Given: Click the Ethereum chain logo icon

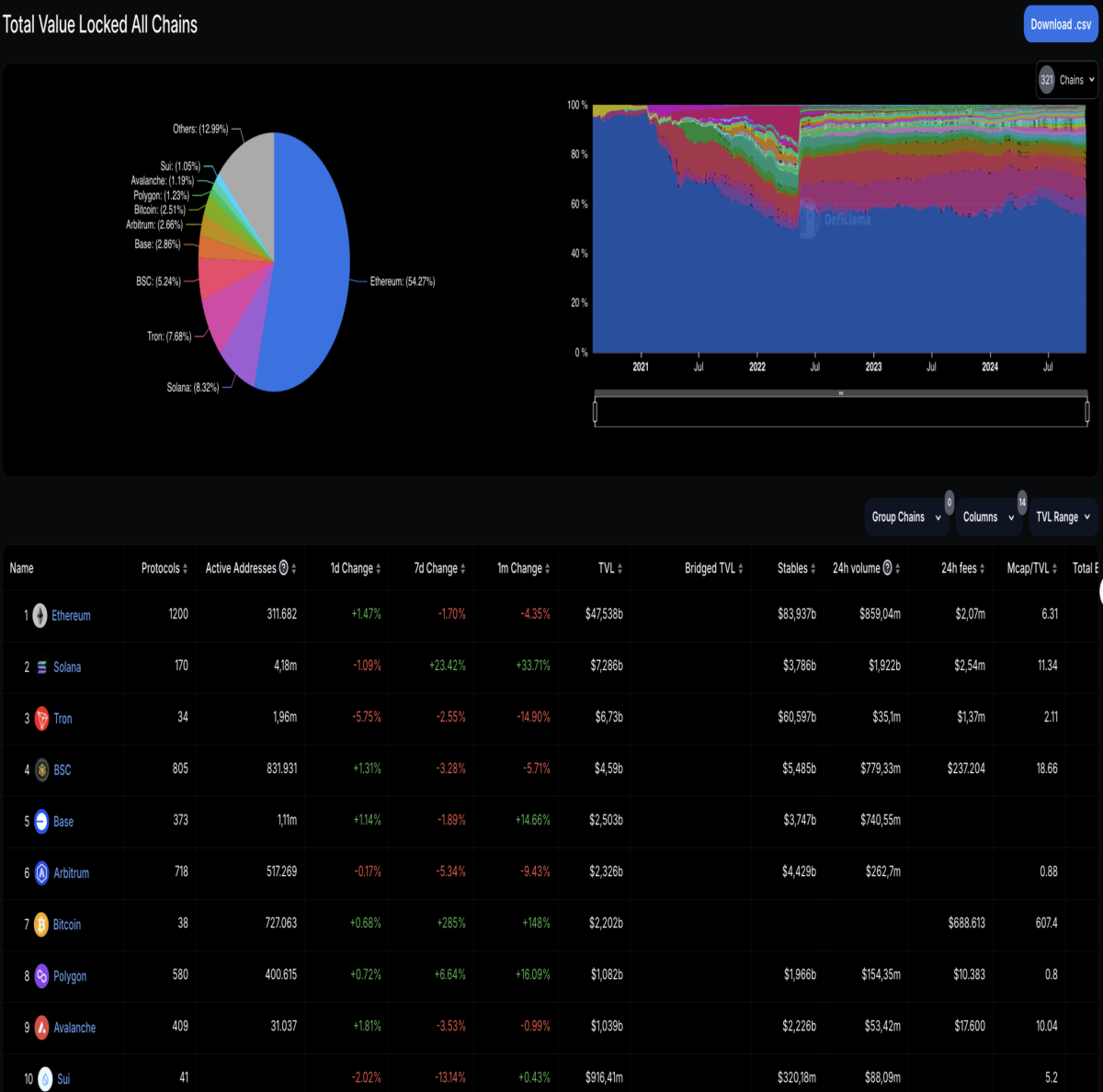Looking at the screenshot, I should click(x=40, y=615).
